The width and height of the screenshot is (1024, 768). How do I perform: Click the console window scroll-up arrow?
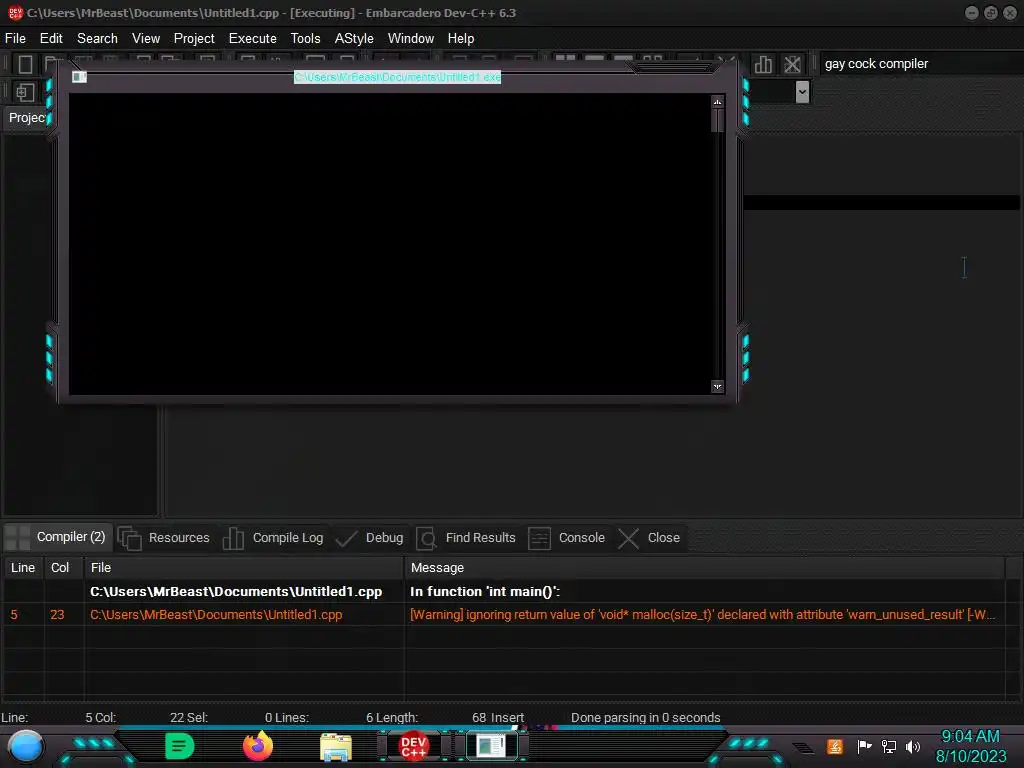[717, 102]
